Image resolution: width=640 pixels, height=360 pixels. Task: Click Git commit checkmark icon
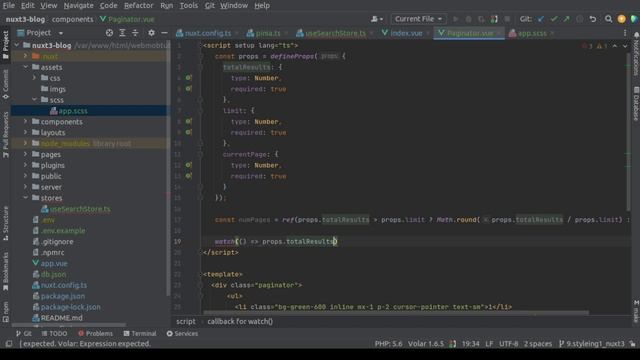tap(553, 19)
